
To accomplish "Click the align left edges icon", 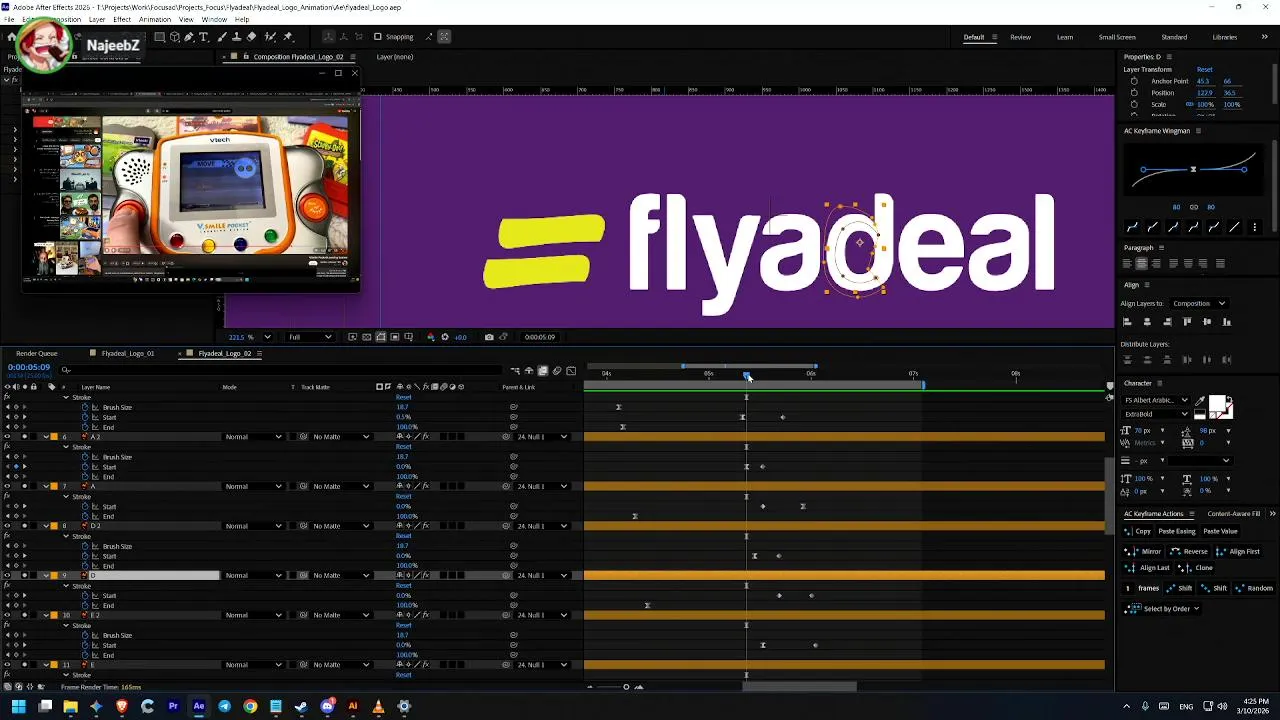I will pos(1127,321).
